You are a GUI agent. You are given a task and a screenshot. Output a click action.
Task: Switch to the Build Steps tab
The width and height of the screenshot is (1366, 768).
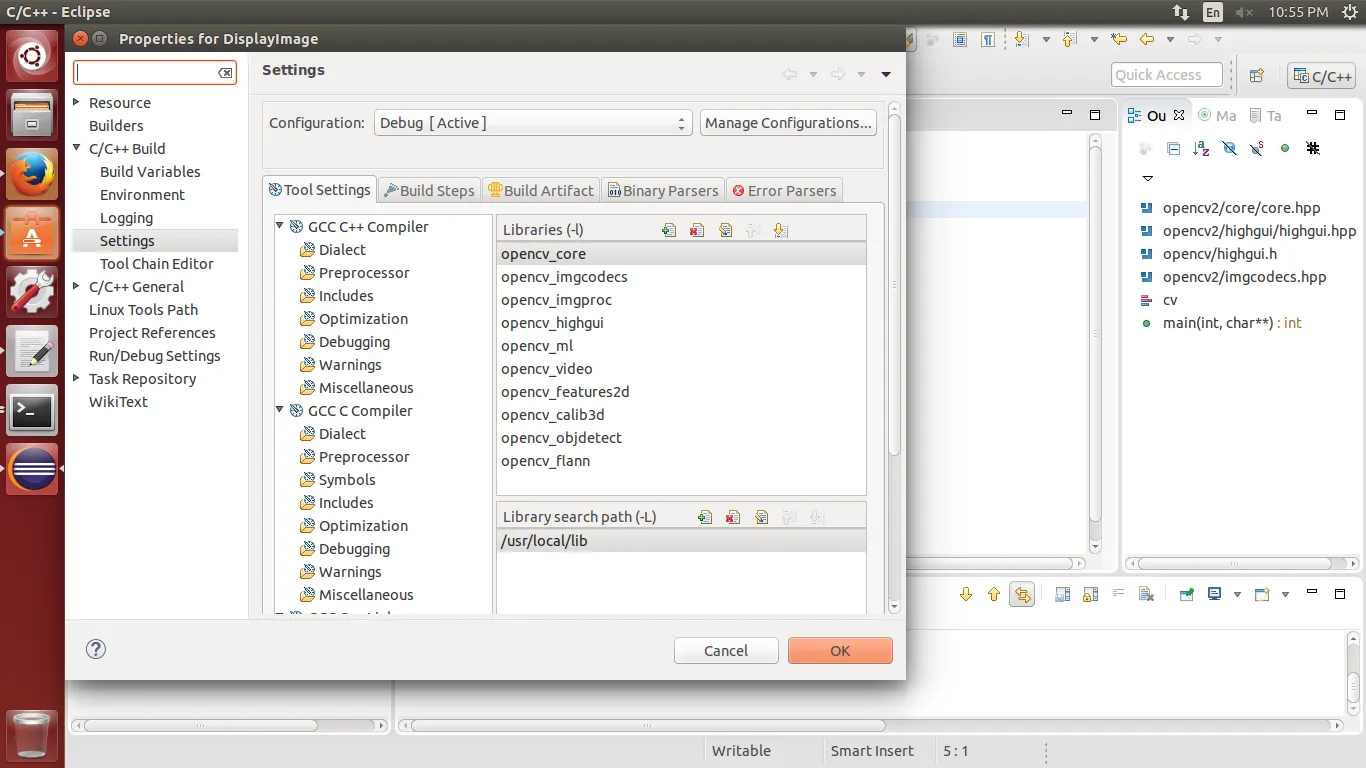pos(429,190)
